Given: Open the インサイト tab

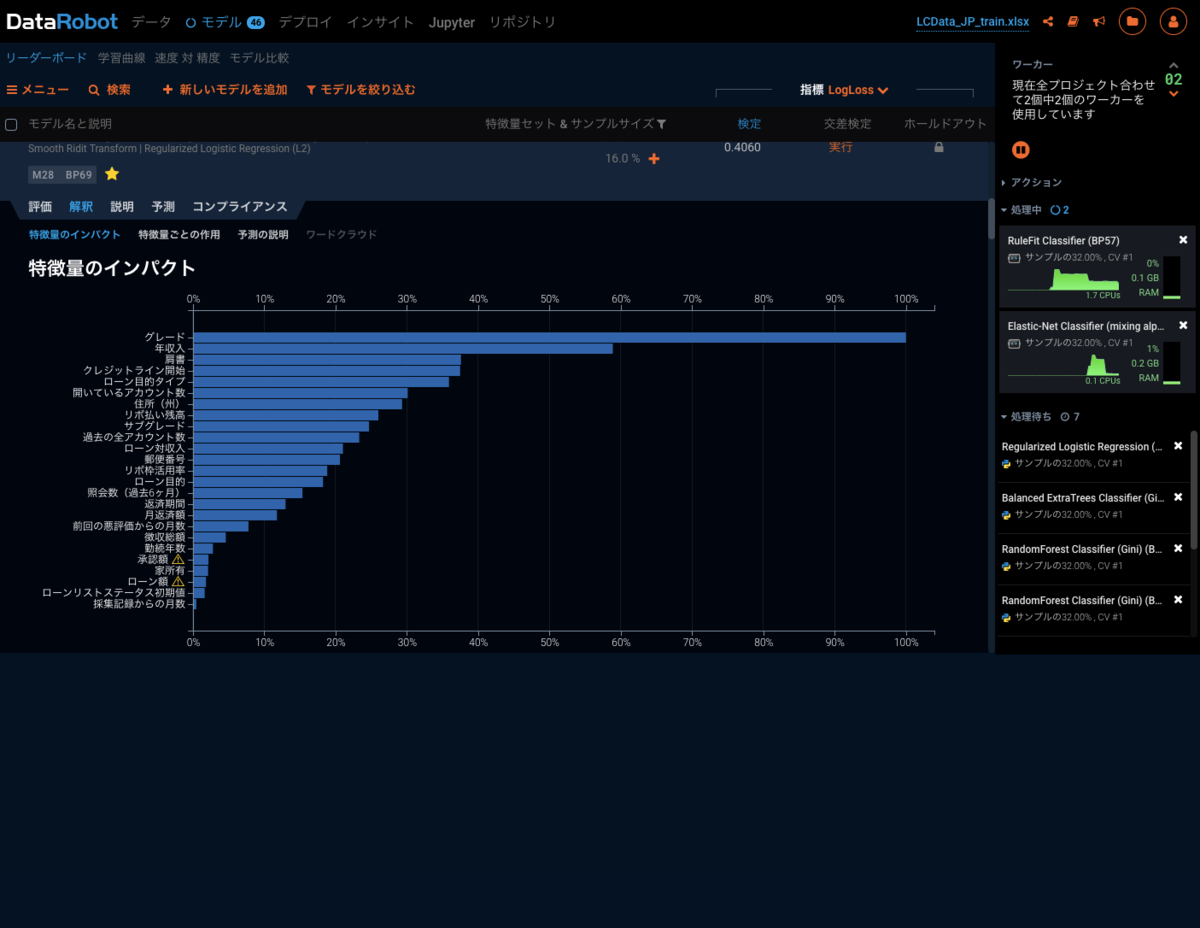Looking at the screenshot, I should 380,22.
